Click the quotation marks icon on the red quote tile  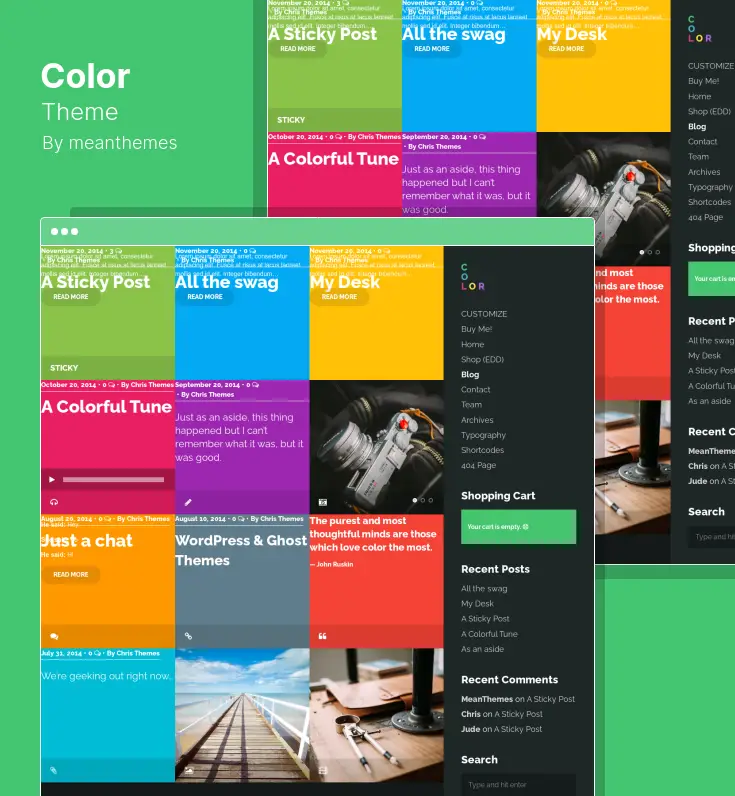(x=322, y=636)
